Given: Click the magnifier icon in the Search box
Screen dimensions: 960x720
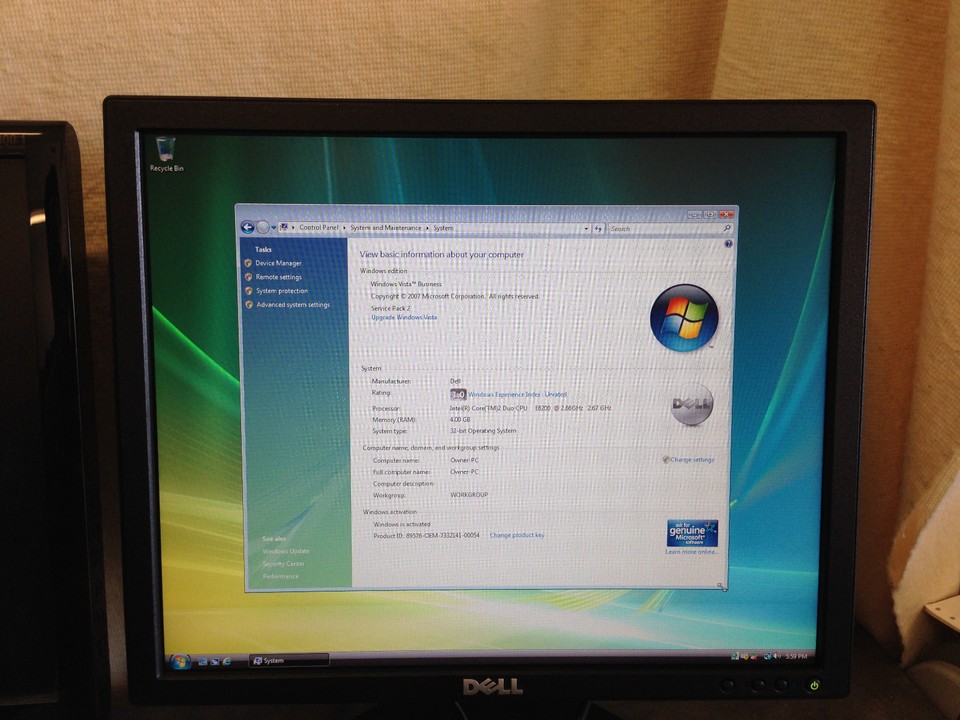Looking at the screenshot, I should click(x=725, y=228).
